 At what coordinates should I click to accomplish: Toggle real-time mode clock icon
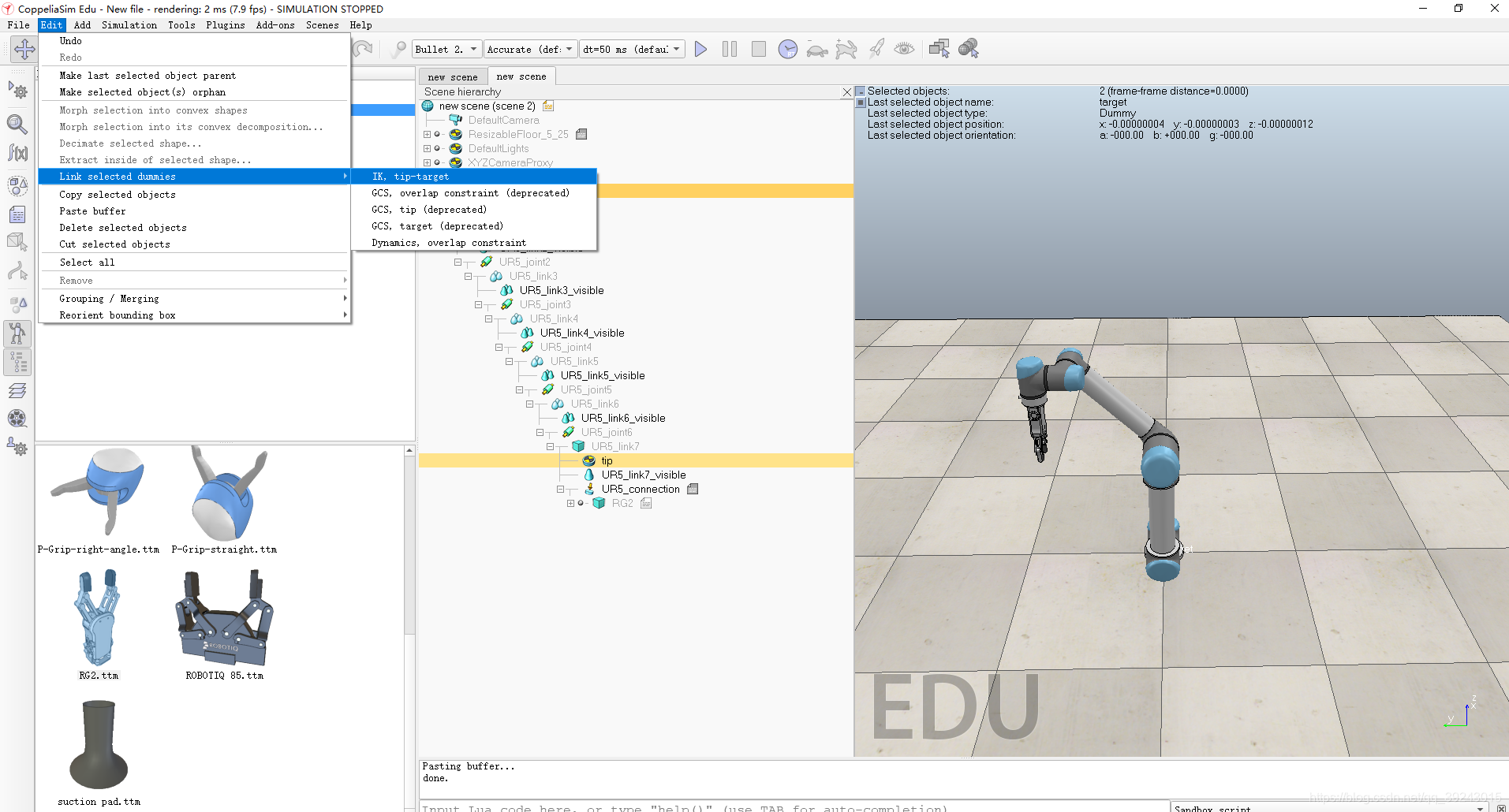[787, 49]
